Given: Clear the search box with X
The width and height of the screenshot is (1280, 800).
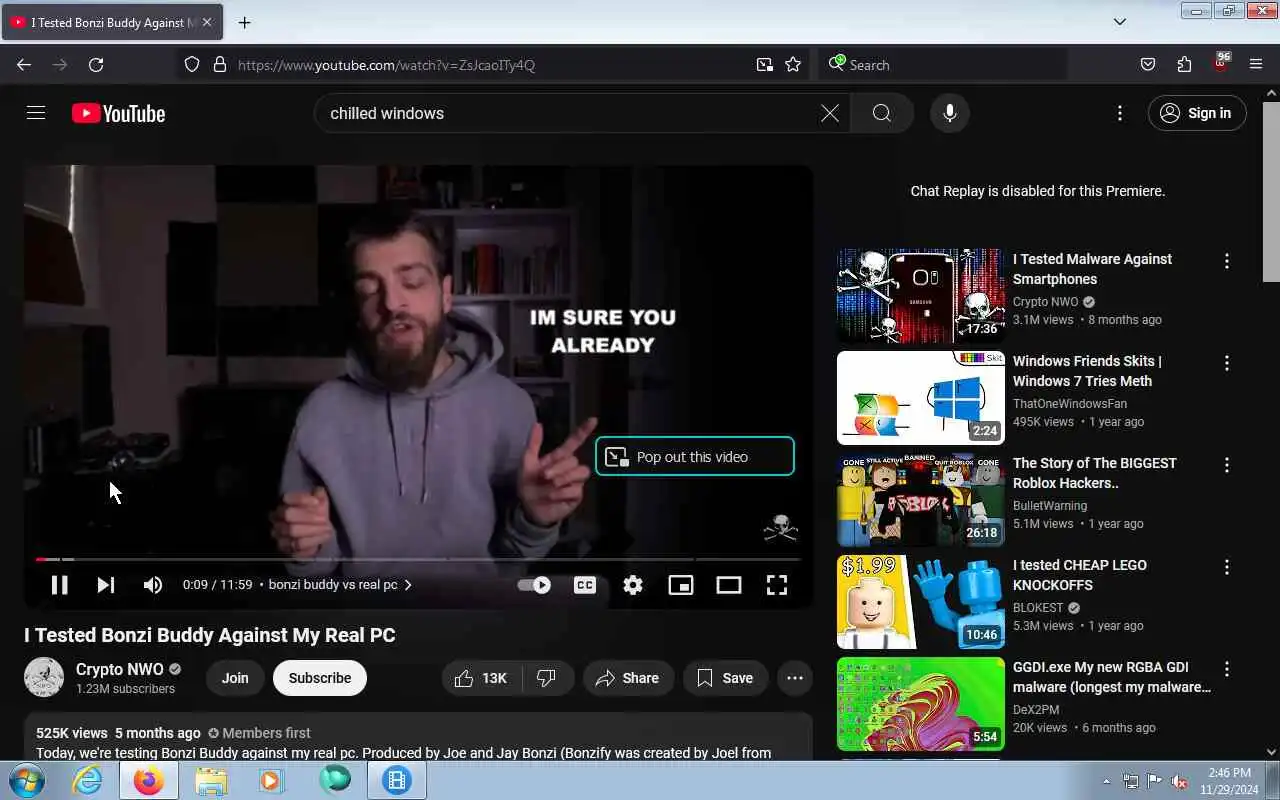Looking at the screenshot, I should click(x=830, y=113).
